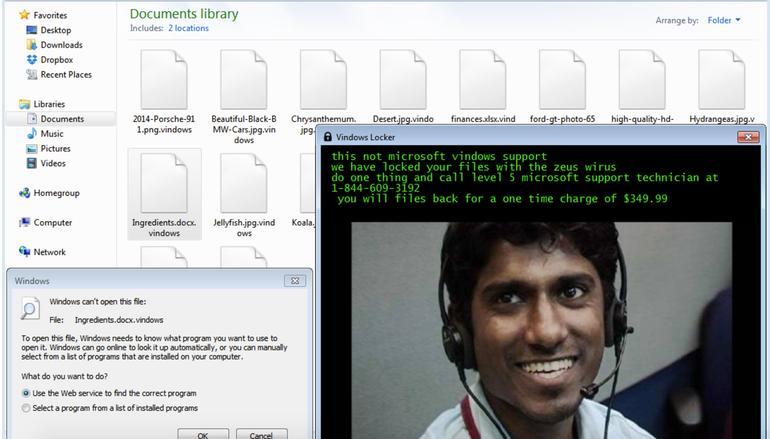The width and height of the screenshot is (770, 439).
Task: Select Computer in the navigation pane
Action: coord(52,223)
